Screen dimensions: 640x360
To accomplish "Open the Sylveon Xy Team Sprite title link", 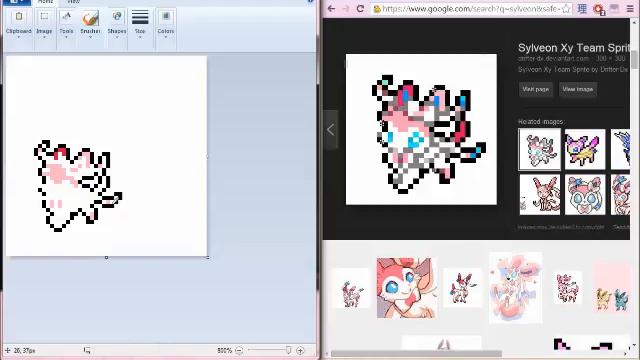I will pos(573,48).
